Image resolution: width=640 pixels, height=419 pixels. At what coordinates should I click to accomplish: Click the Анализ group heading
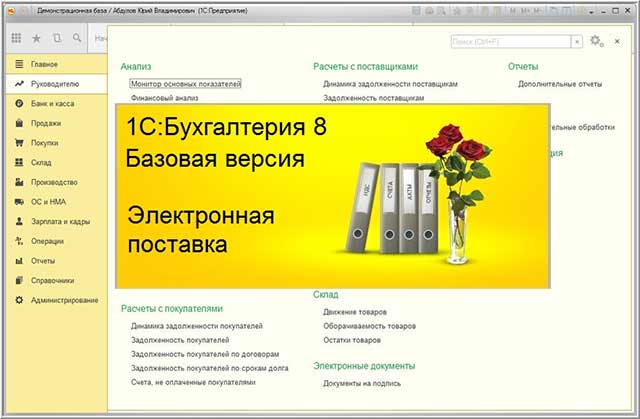[136, 67]
